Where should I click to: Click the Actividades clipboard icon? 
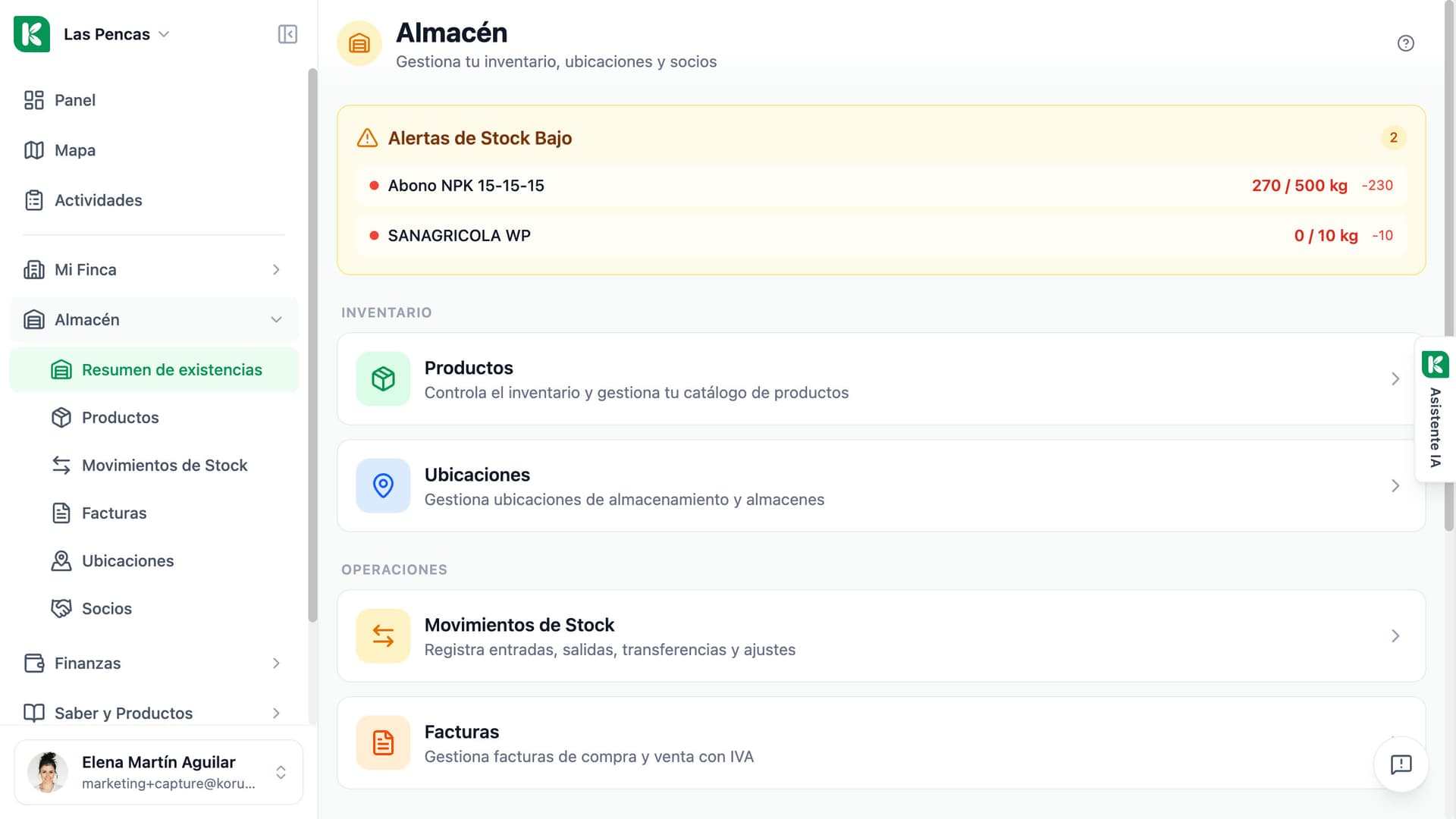coord(34,200)
